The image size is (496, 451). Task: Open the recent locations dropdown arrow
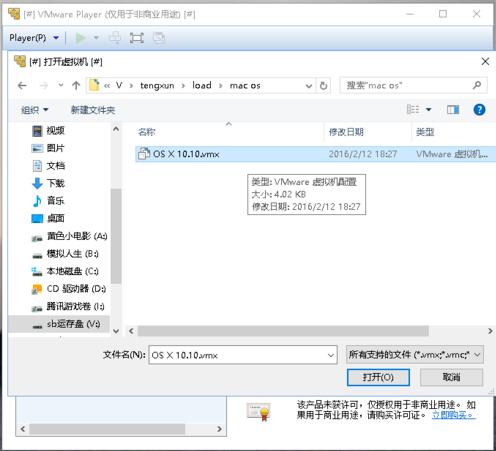pos(61,85)
